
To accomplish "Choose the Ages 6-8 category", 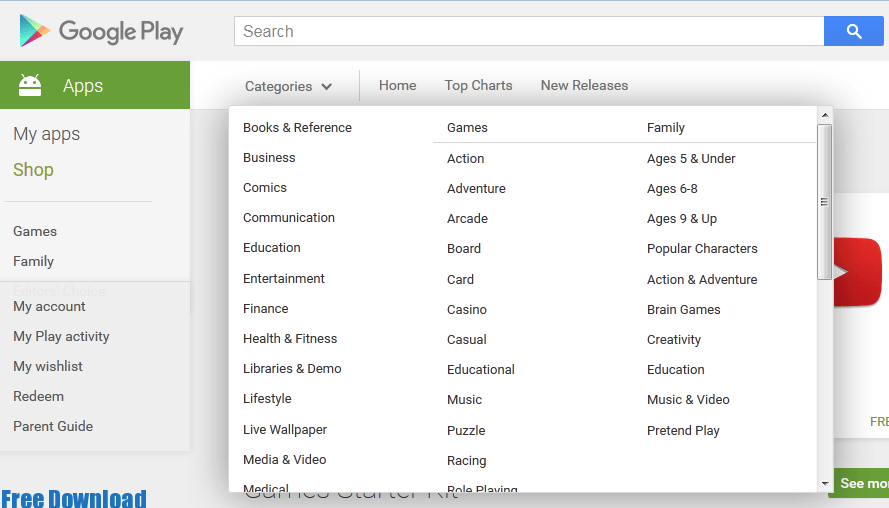I will coord(672,189).
